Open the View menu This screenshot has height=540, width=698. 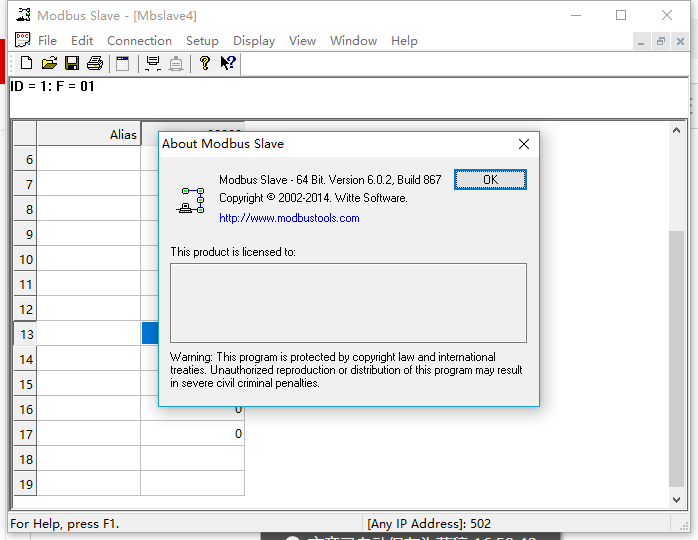(302, 41)
